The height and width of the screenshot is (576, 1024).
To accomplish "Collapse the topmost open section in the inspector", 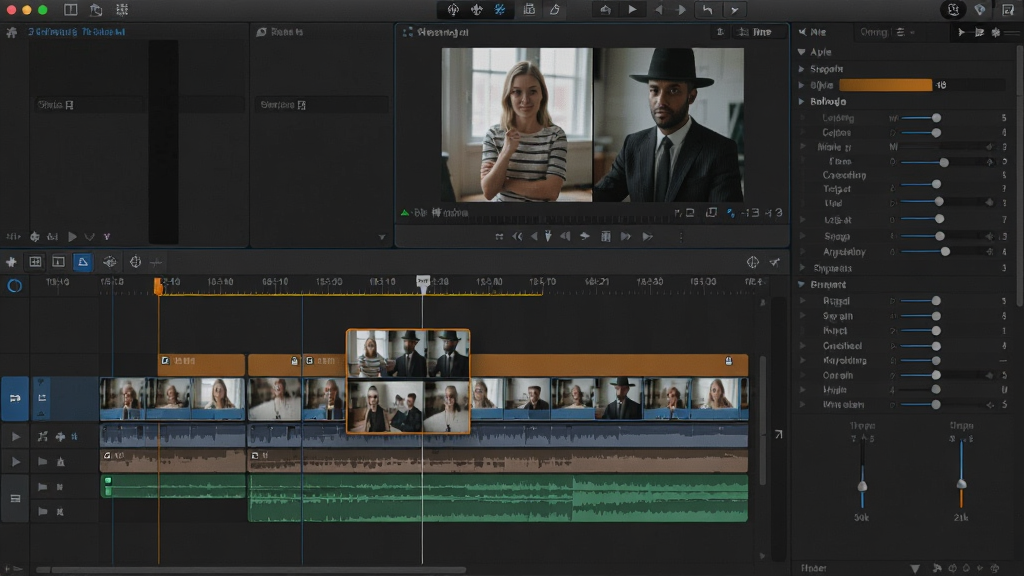I will pos(801,52).
